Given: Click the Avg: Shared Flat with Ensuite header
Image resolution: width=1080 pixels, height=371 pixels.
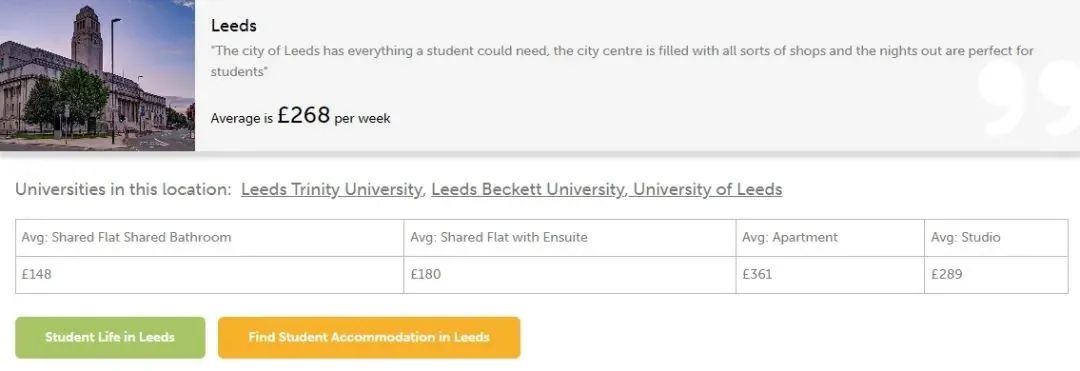Looking at the screenshot, I should tap(570, 237).
